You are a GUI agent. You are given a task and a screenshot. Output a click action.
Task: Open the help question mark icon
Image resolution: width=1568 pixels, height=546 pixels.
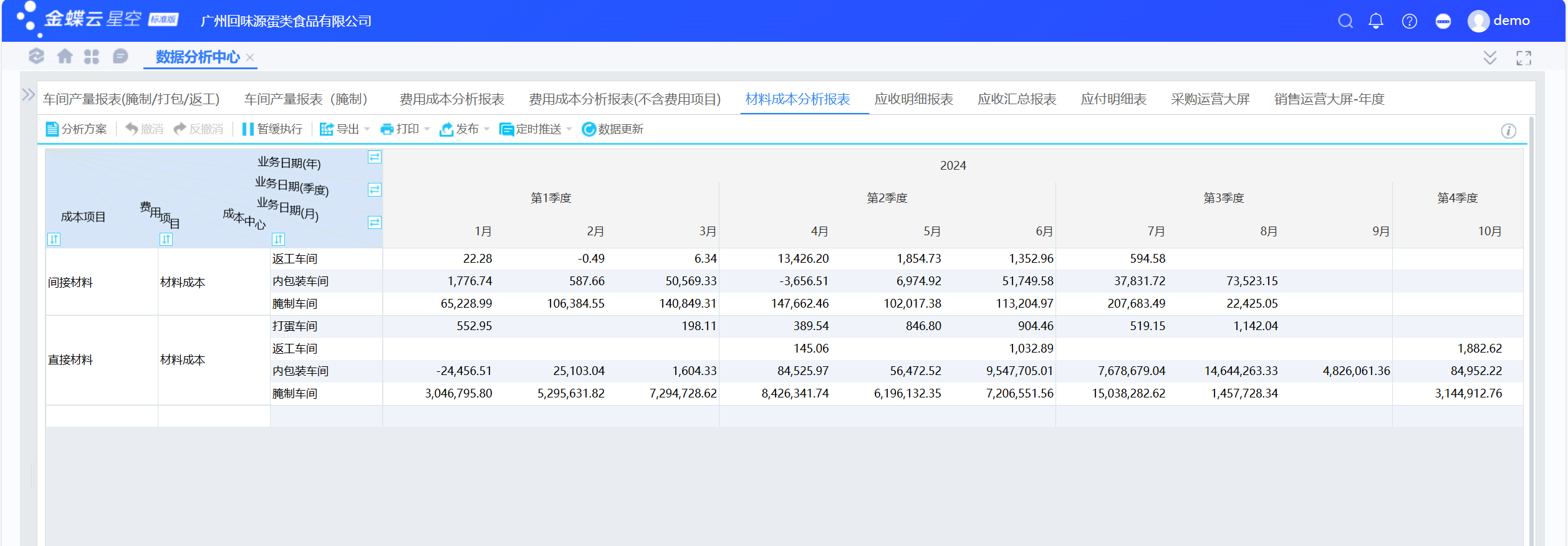(x=1410, y=21)
